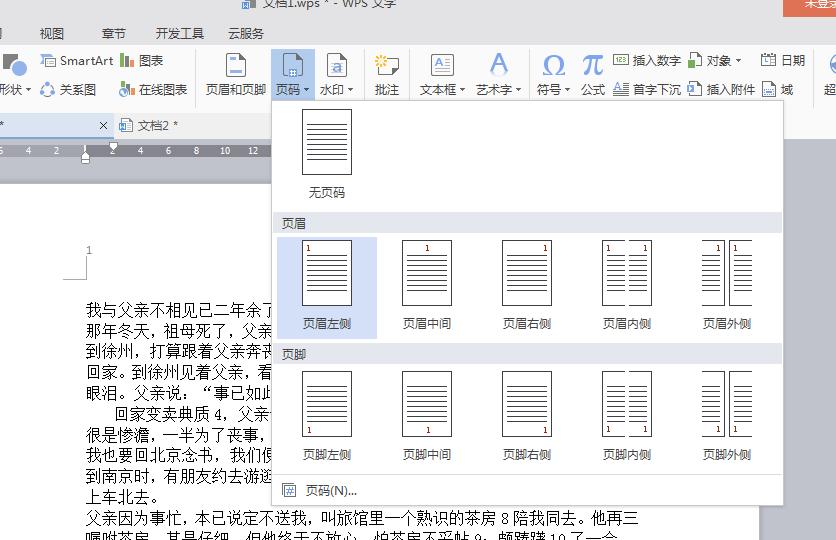This screenshot has height=540, width=836.
Task: Switch to the 章节 ribbon tab
Action: (x=114, y=34)
